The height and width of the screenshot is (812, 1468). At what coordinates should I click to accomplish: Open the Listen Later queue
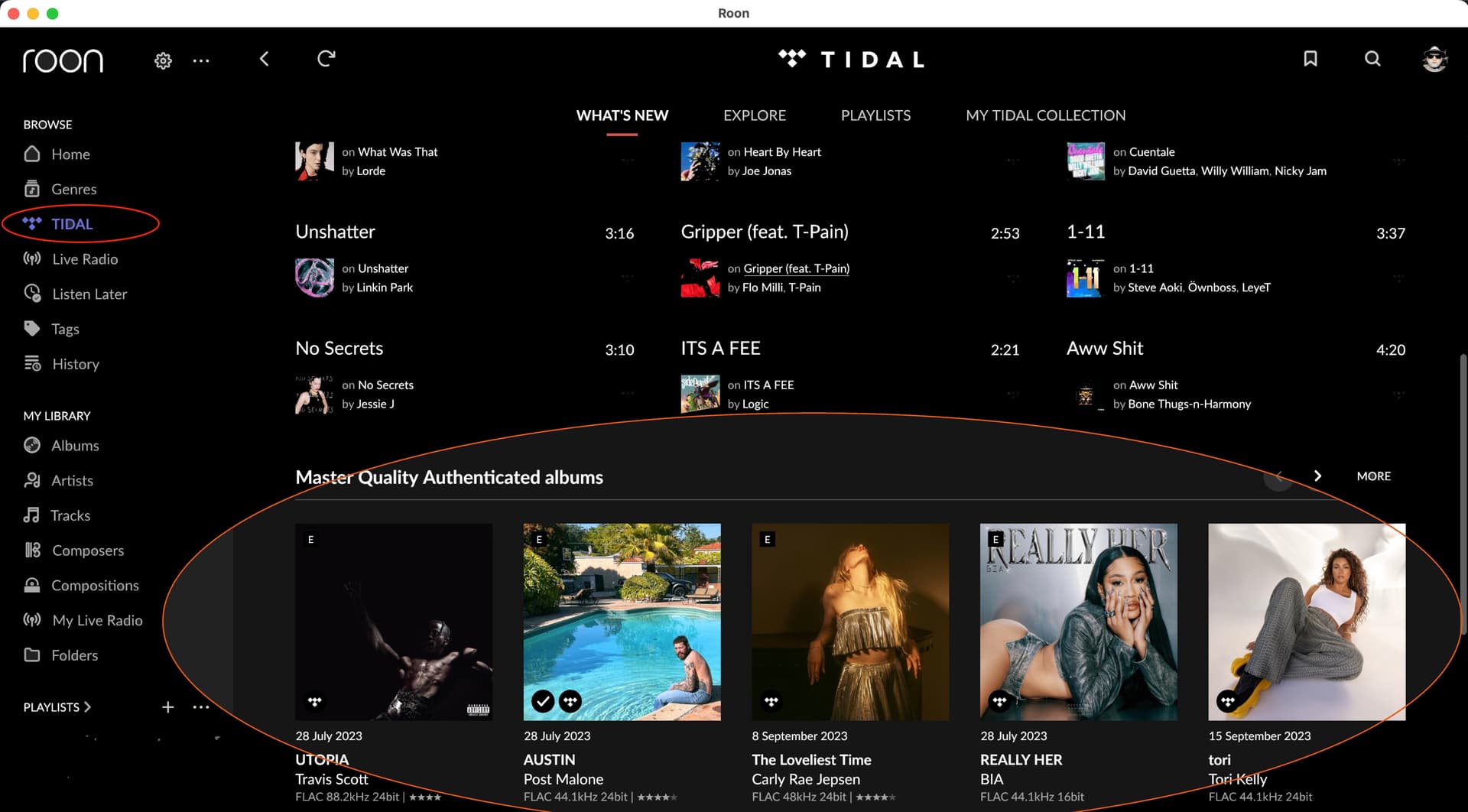click(x=89, y=294)
